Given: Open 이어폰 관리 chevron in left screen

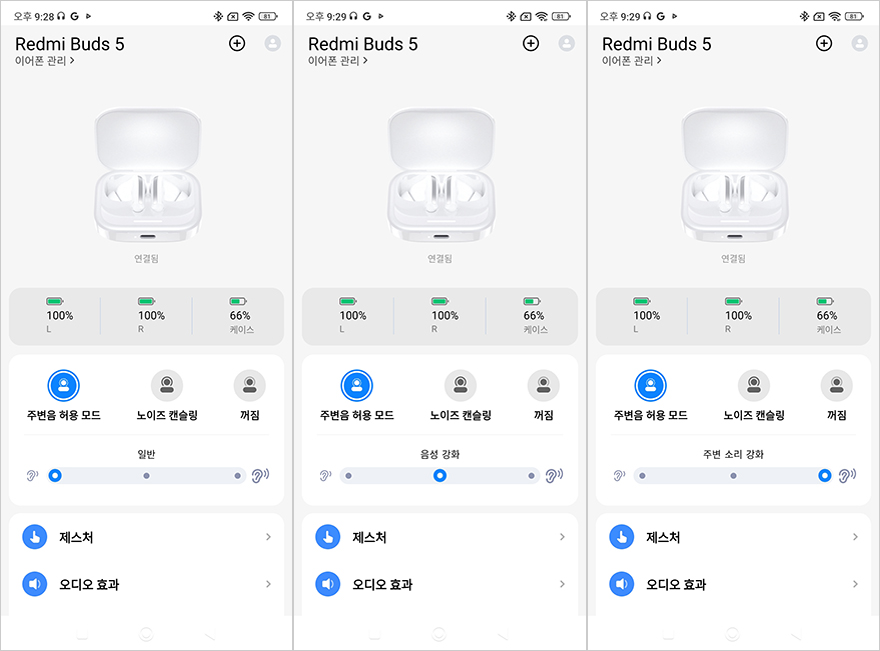Looking at the screenshot, I should point(72,61).
